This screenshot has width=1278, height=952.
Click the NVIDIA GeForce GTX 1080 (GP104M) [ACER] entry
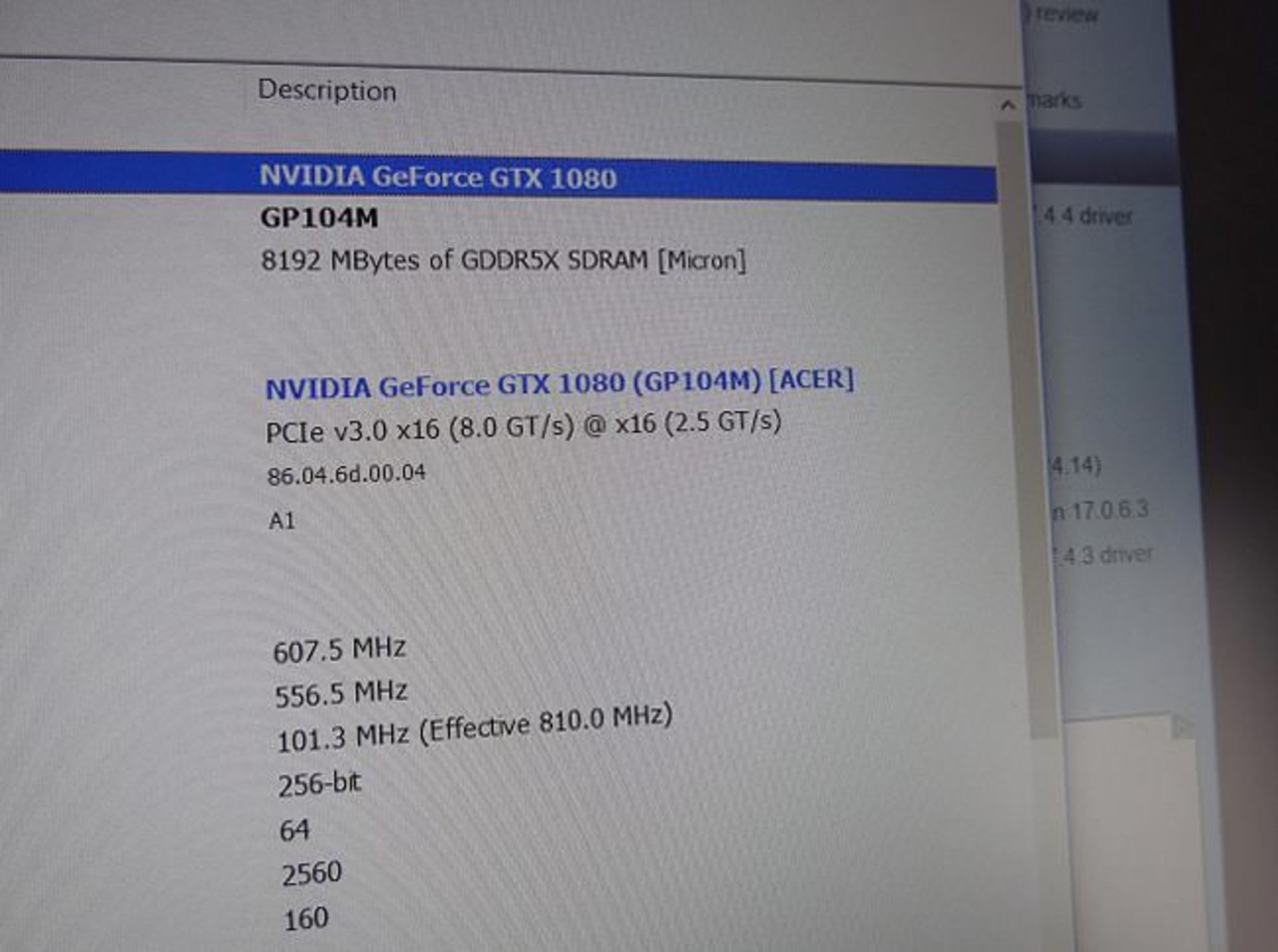tap(560, 384)
